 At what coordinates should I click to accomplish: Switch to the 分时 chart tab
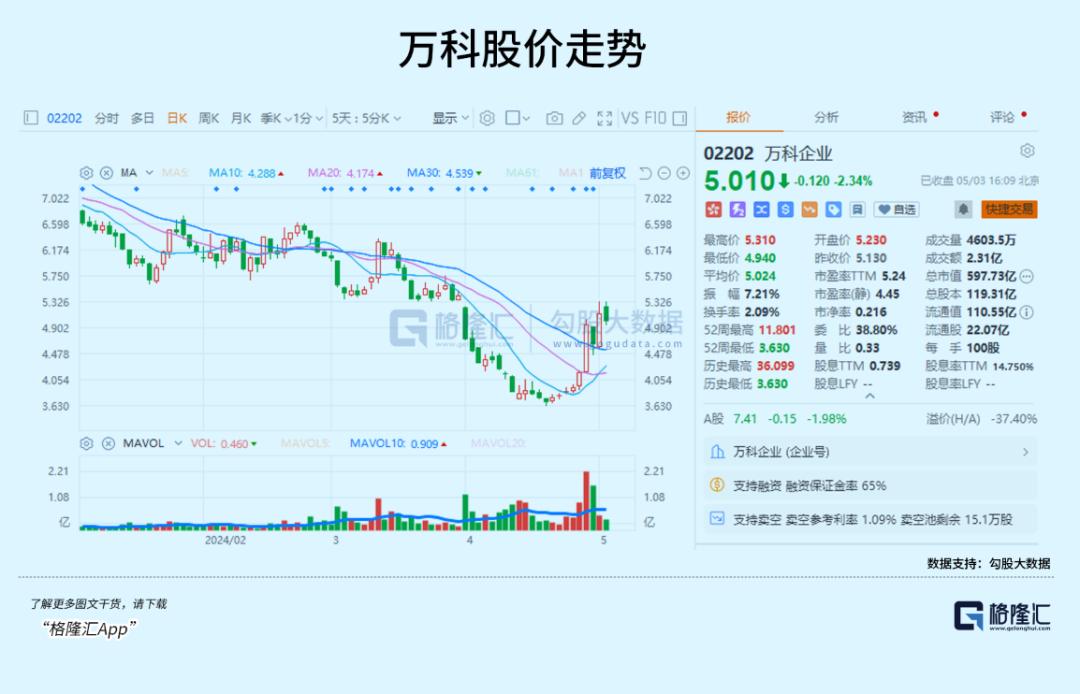click(x=107, y=118)
